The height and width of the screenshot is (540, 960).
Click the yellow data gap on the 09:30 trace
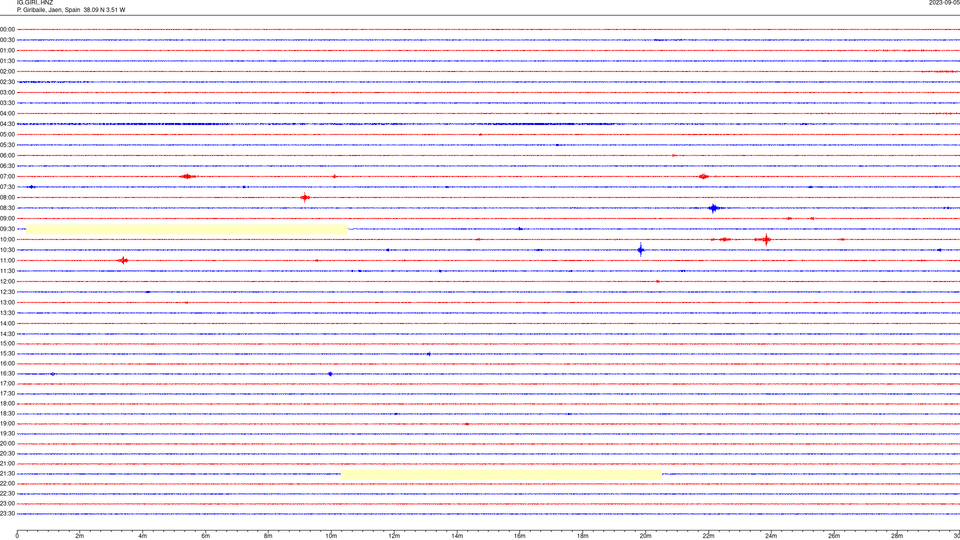(x=187, y=229)
